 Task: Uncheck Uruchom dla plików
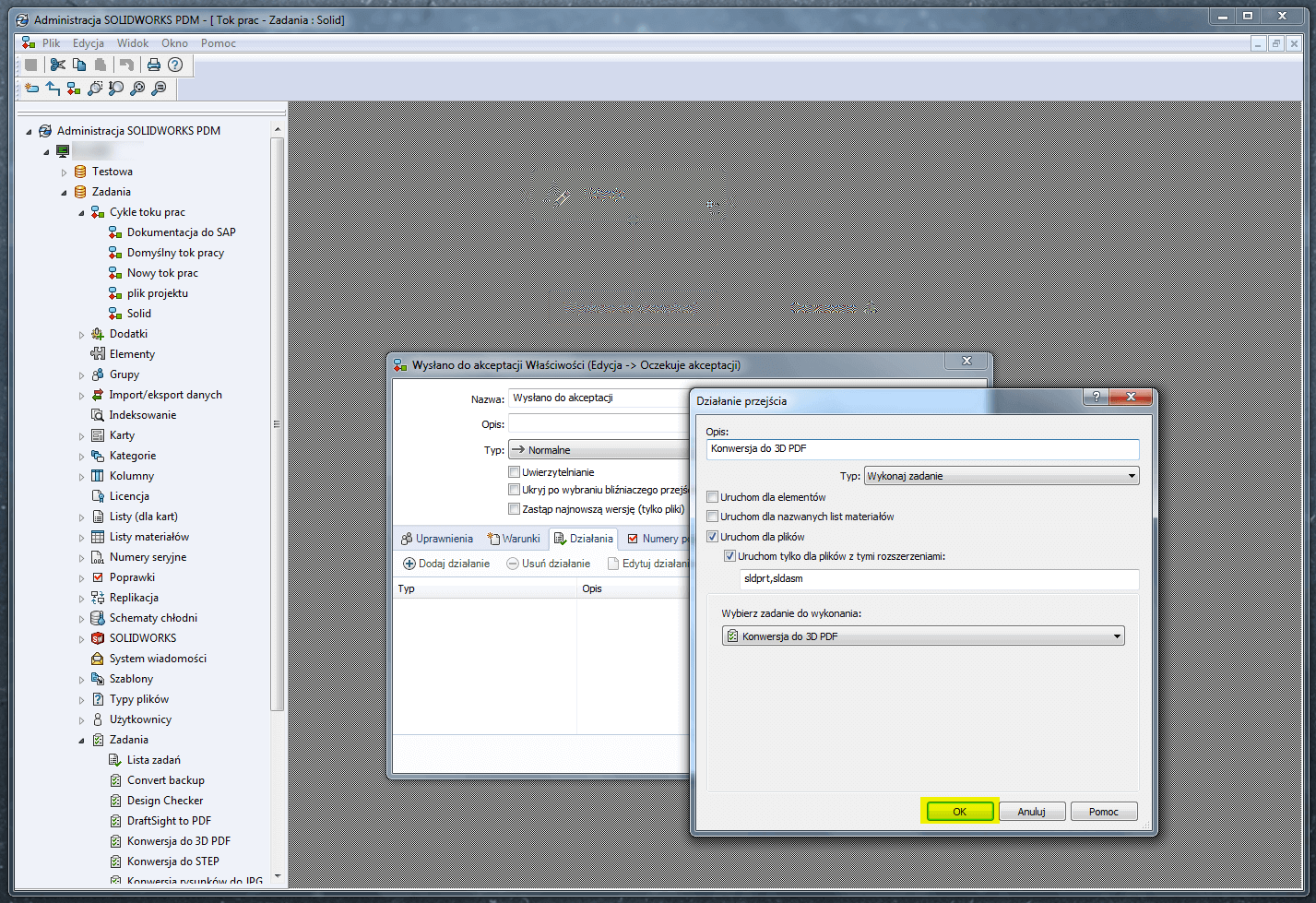(712, 536)
